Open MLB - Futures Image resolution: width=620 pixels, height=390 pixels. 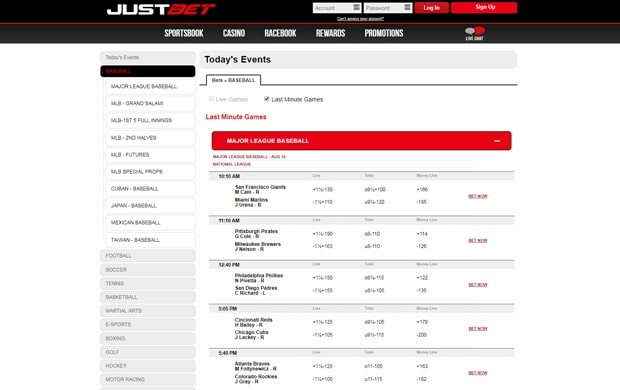150,155
